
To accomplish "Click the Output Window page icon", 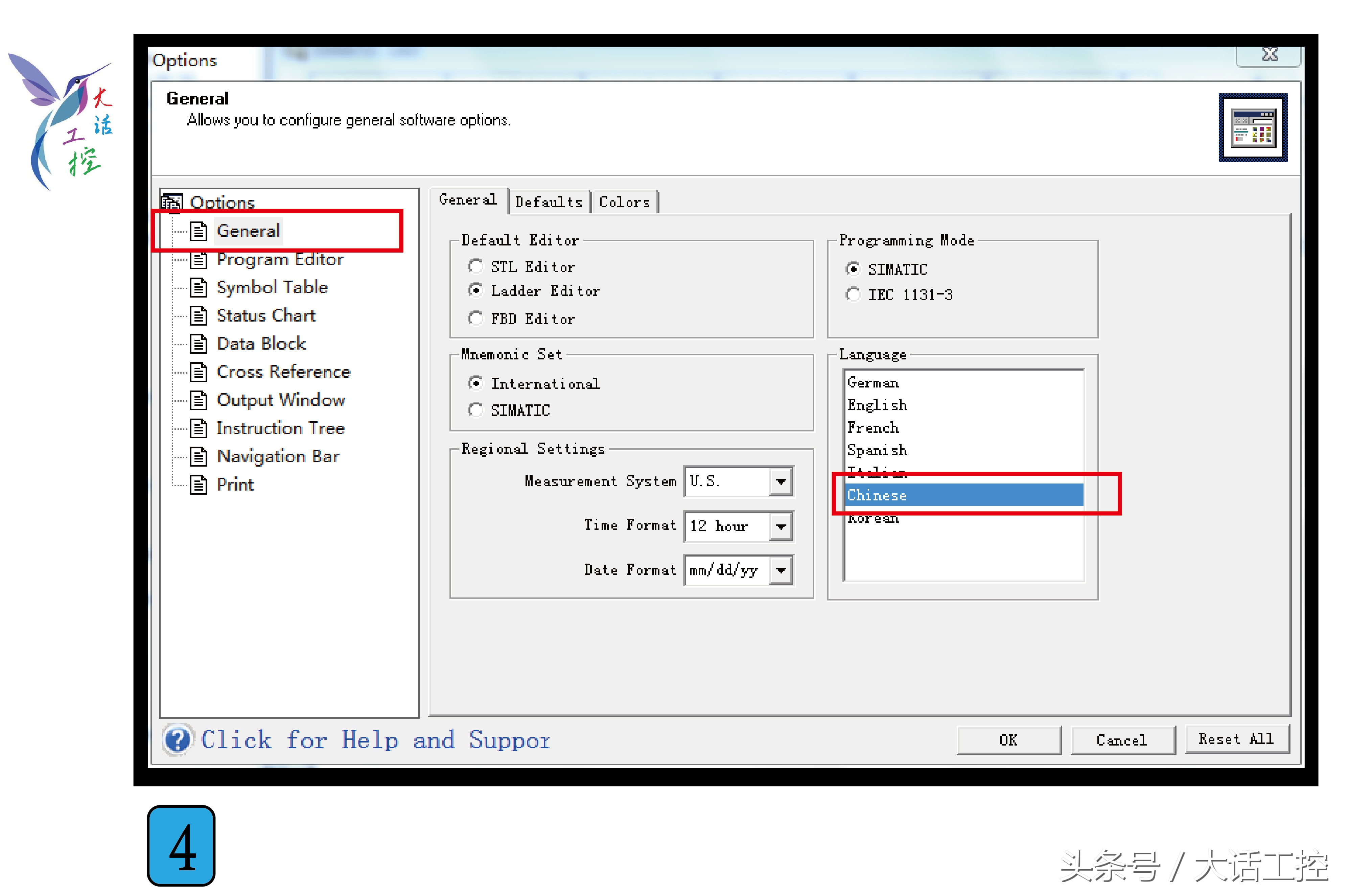I will tap(198, 401).
